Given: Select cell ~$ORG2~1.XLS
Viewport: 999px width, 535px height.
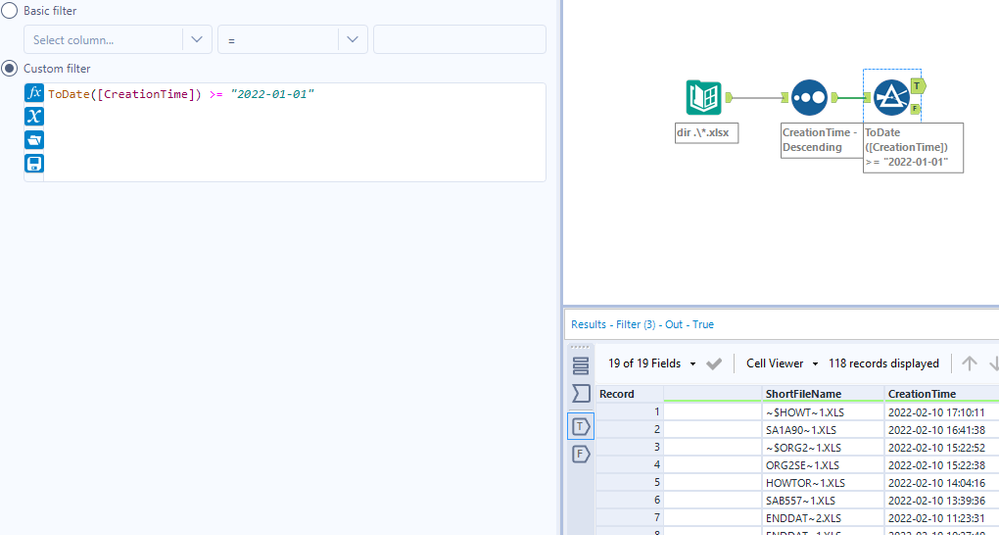Looking at the screenshot, I should coord(823,448).
